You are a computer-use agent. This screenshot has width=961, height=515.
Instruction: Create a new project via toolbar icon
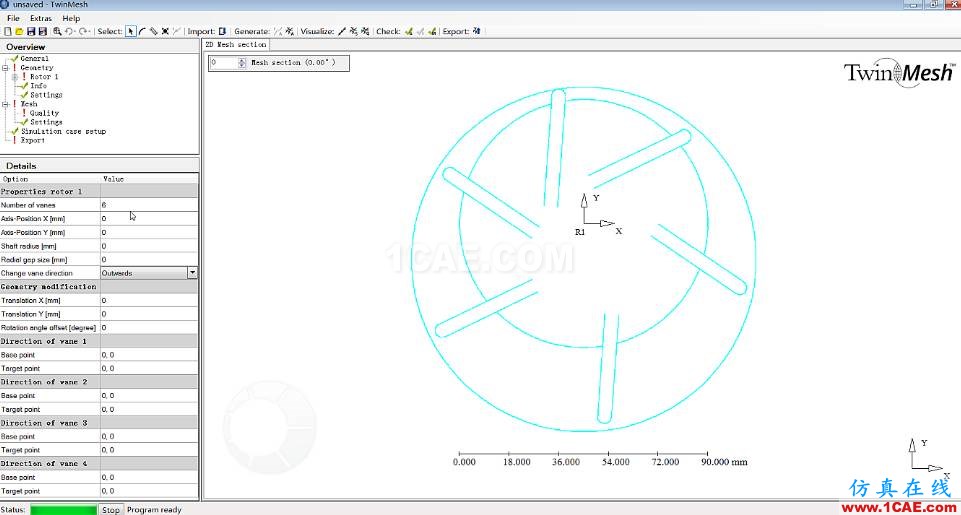click(x=8, y=31)
